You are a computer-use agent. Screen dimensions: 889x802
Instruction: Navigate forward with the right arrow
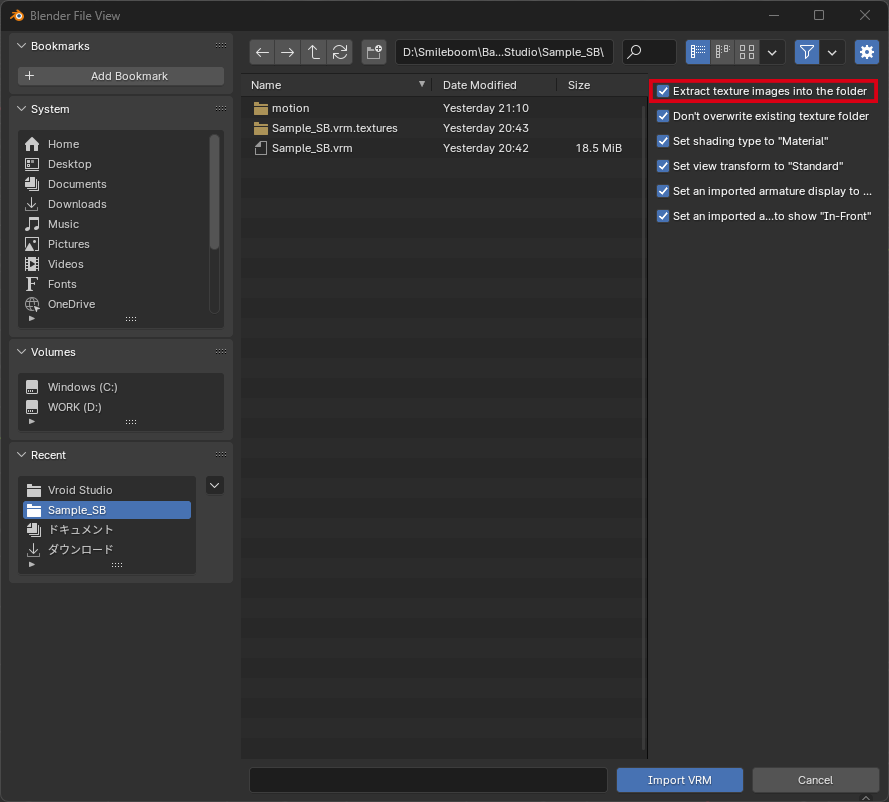(288, 52)
